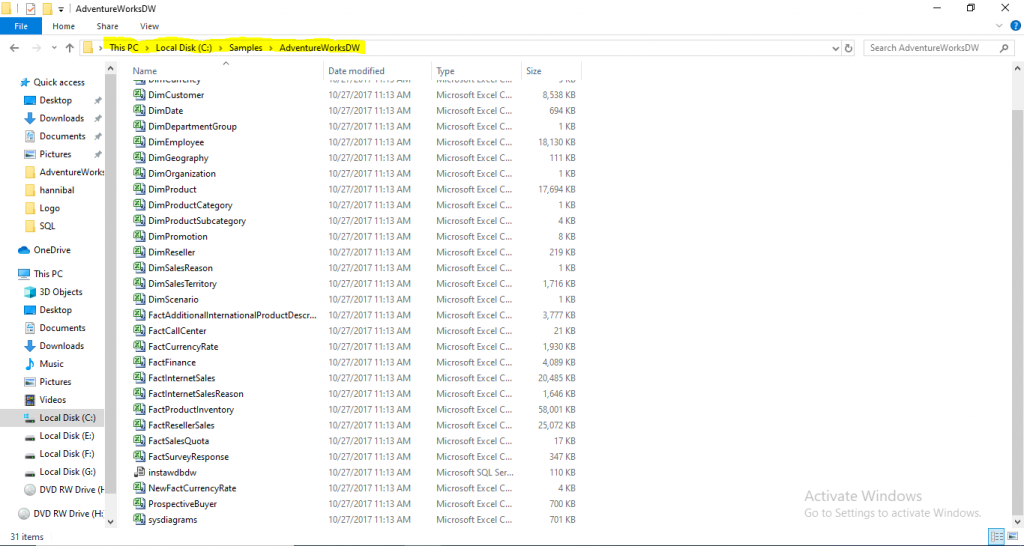Select the DimDate file icon
The height and width of the screenshot is (546, 1024).
(x=138, y=110)
